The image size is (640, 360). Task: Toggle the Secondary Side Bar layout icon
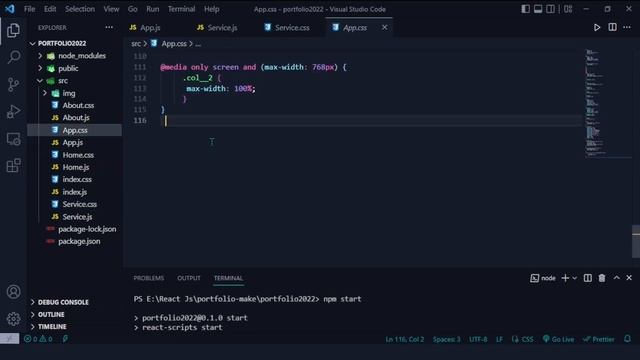click(550, 9)
